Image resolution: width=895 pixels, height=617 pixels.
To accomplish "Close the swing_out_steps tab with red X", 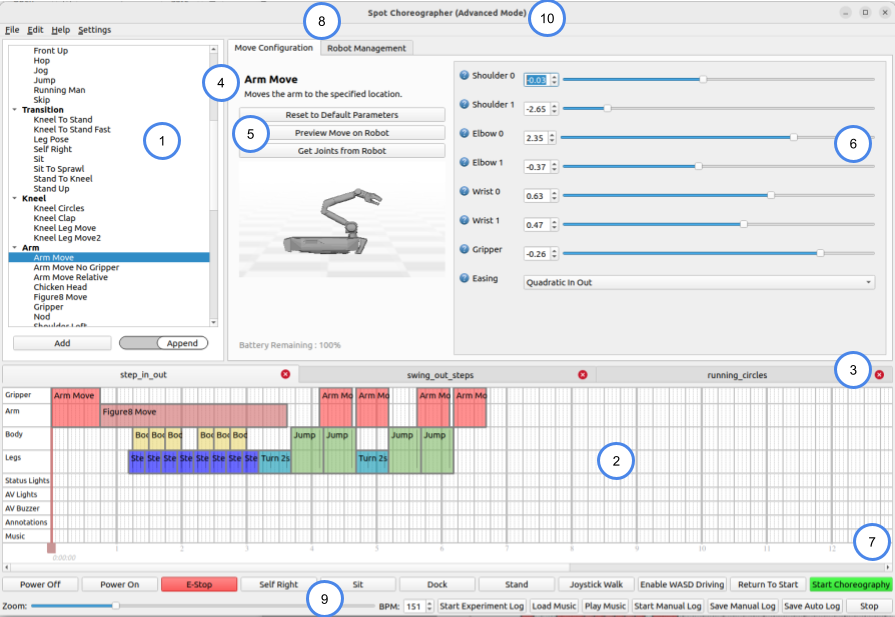I will (x=583, y=374).
